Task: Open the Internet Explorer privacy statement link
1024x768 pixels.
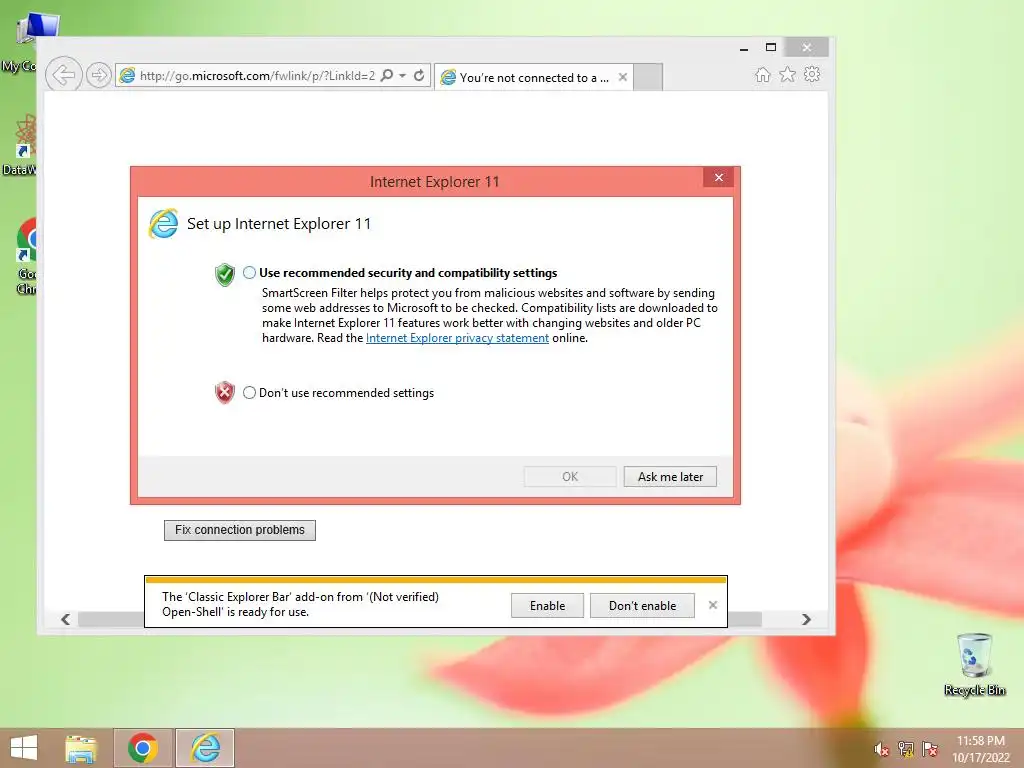Action: pyautogui.click(x=457, y=338)
